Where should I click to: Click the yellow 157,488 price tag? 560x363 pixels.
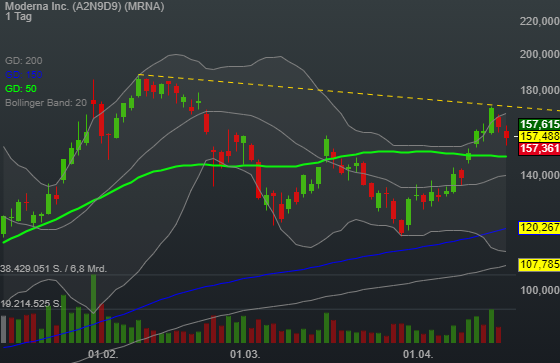[539, 136]
